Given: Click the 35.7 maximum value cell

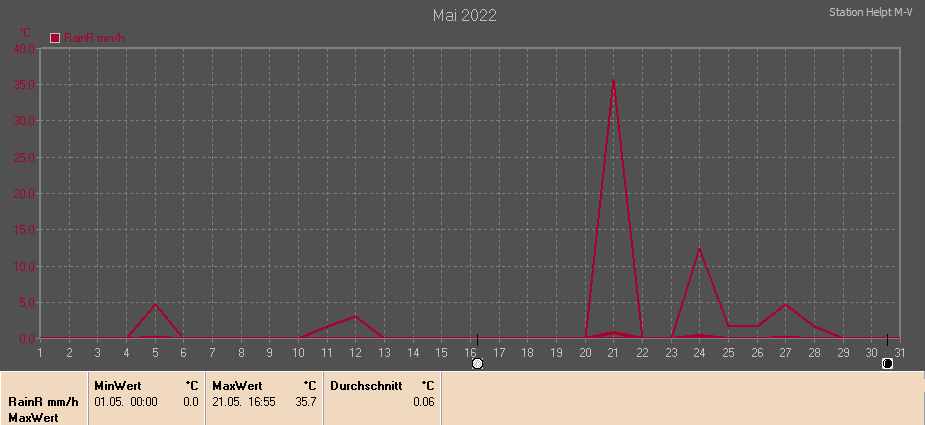Looking at the screenshot, I should tap(306, 402).
